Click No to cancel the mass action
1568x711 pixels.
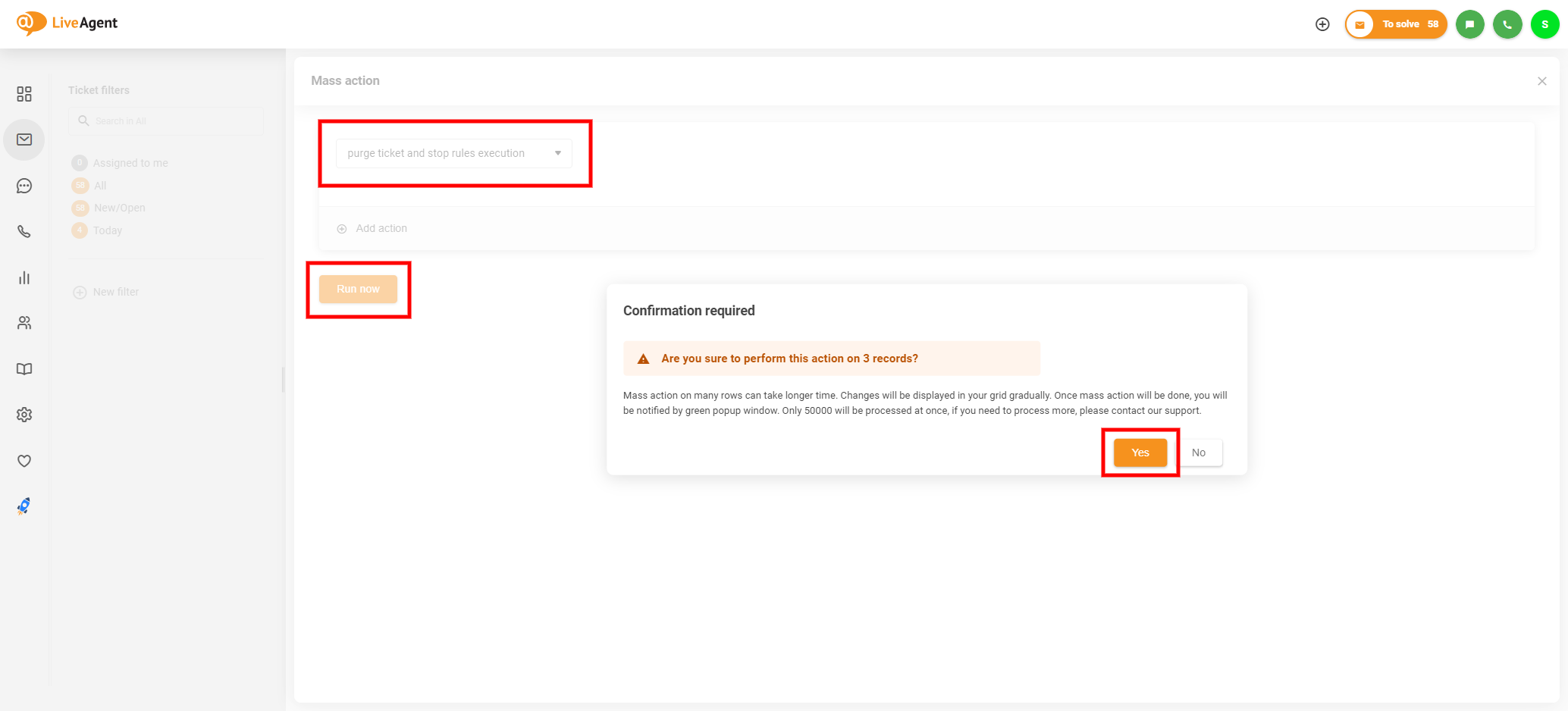point(1198,453)
